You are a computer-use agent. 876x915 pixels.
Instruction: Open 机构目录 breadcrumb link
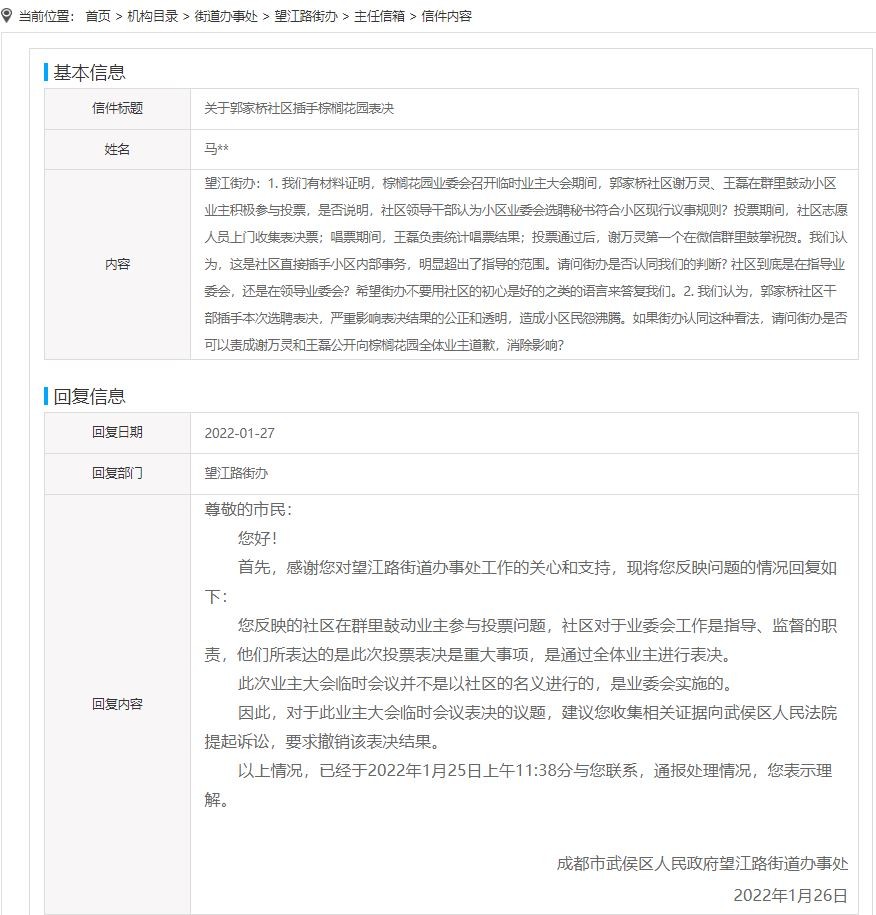tap(153, 17)
